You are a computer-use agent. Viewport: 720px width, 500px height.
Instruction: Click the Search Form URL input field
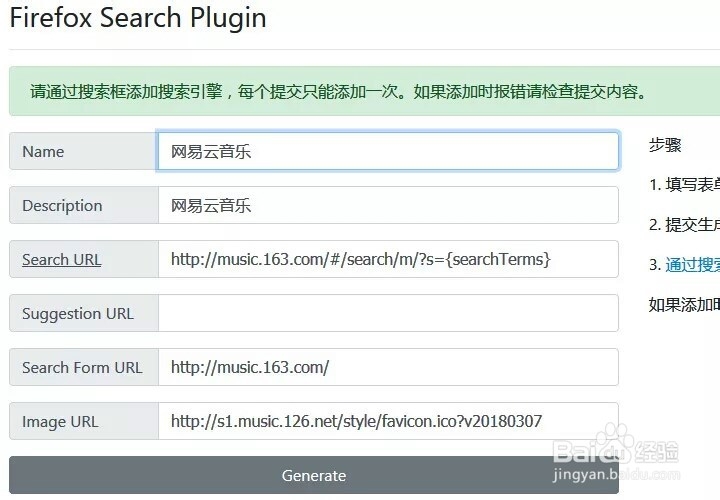[388, 367]
